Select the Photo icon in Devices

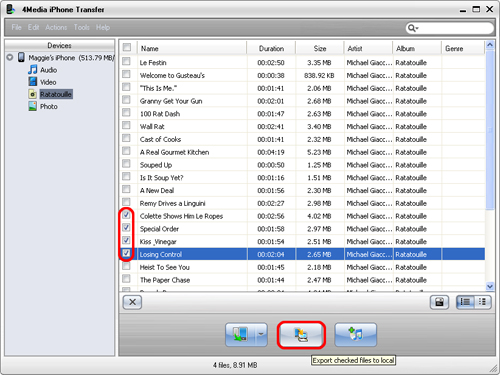click(33, 106)
